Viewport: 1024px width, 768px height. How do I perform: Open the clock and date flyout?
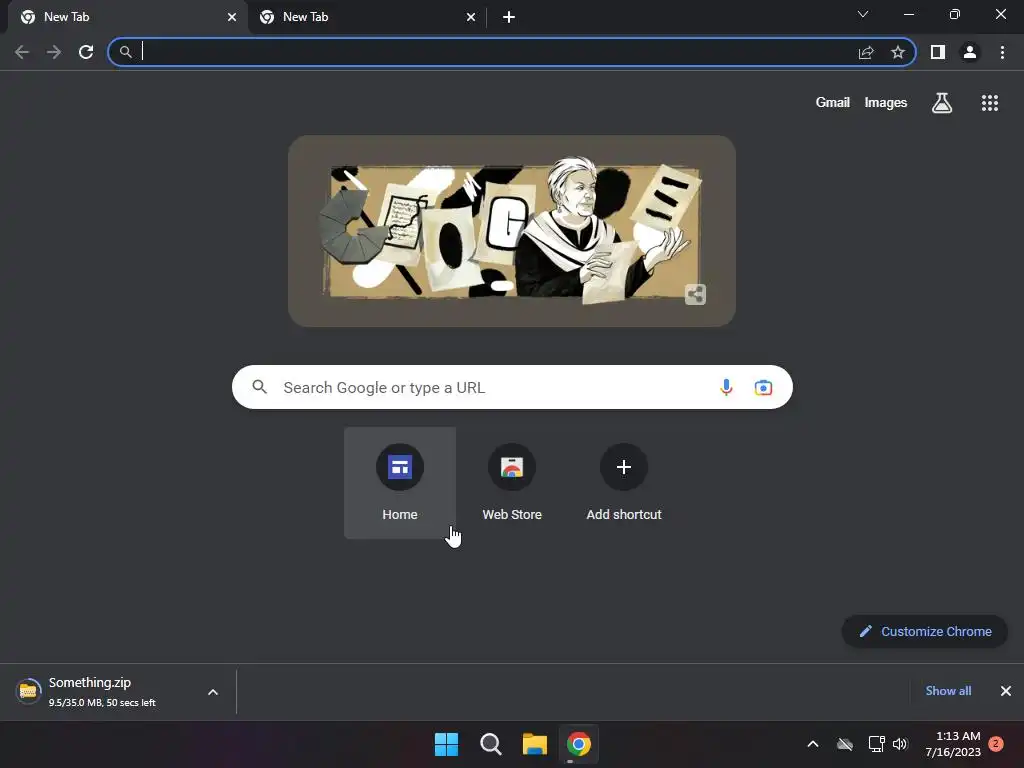coord(953,744)
